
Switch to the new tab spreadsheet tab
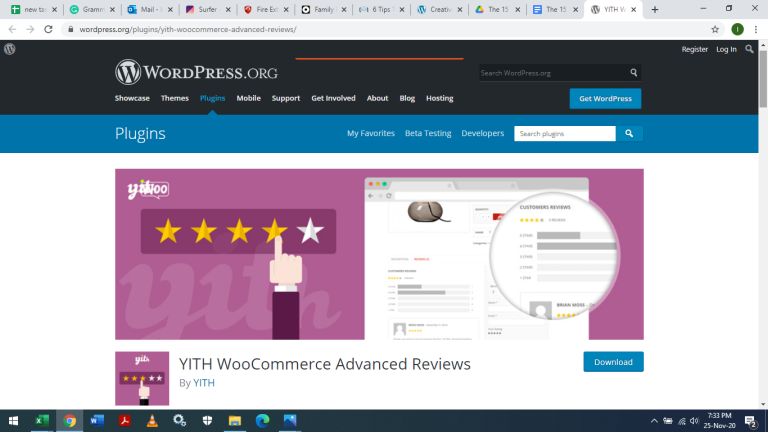coord(34,9)
